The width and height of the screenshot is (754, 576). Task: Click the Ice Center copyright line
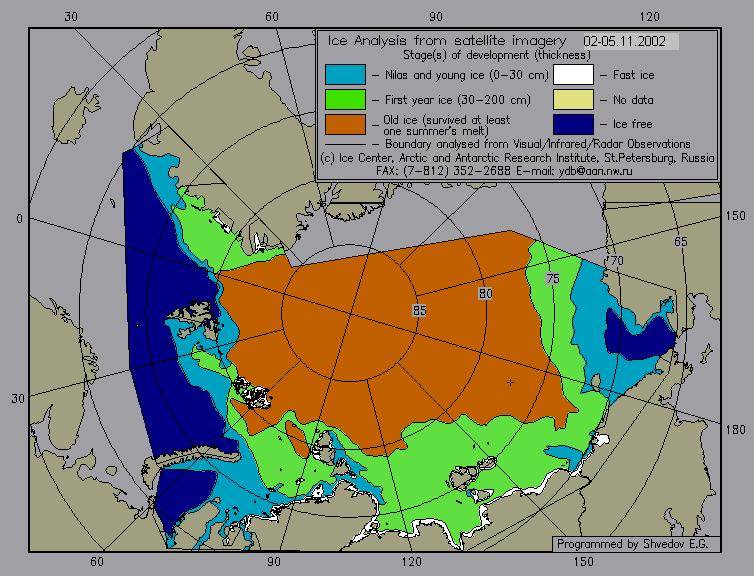[x=517, y=158]
